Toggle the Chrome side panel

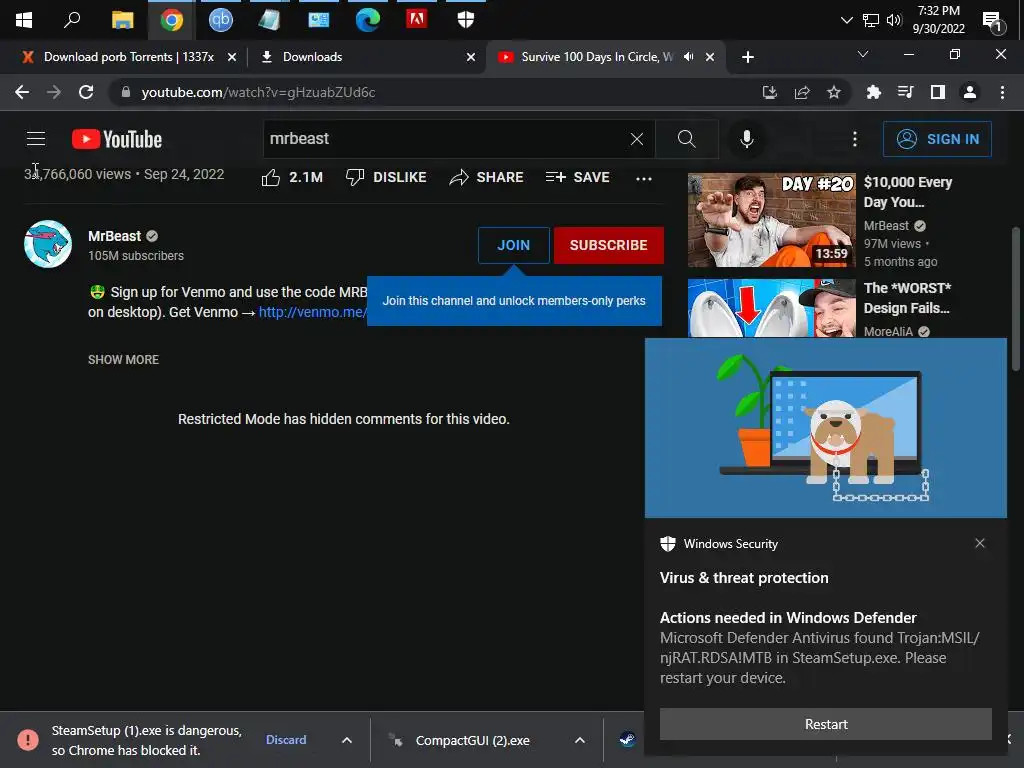(938, 92)
